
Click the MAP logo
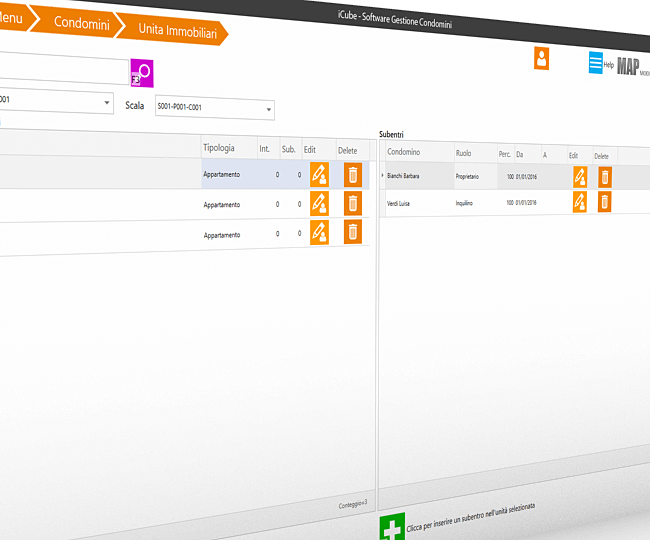(628, 67)
